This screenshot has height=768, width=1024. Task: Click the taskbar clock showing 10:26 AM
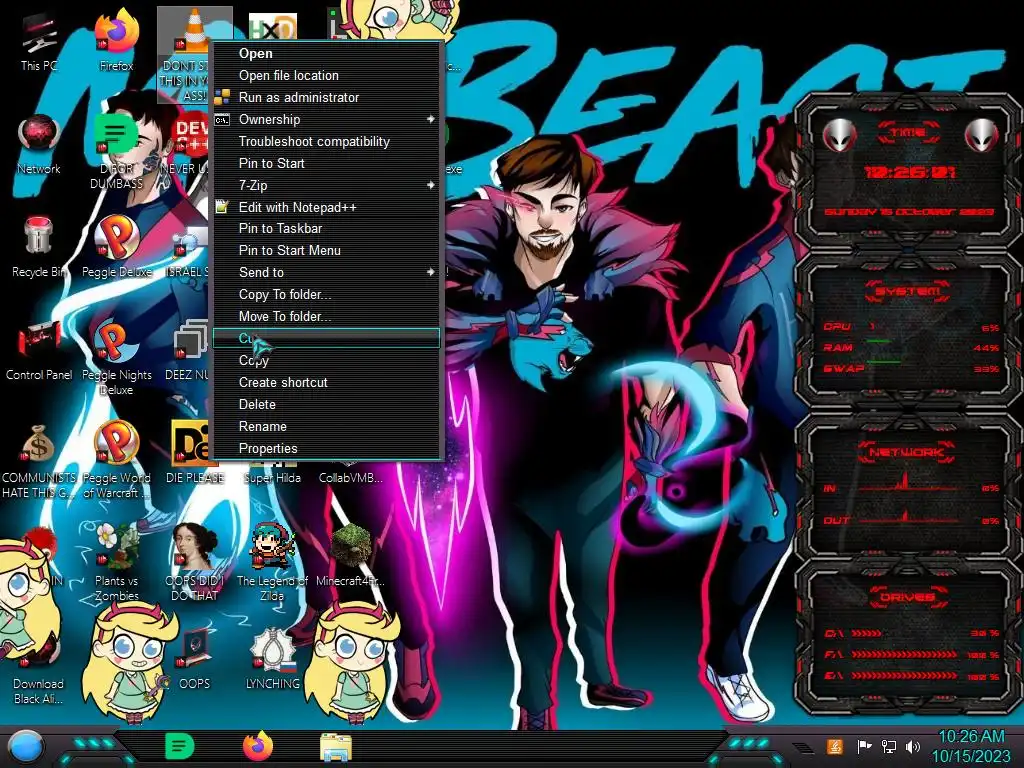(970, 746)
